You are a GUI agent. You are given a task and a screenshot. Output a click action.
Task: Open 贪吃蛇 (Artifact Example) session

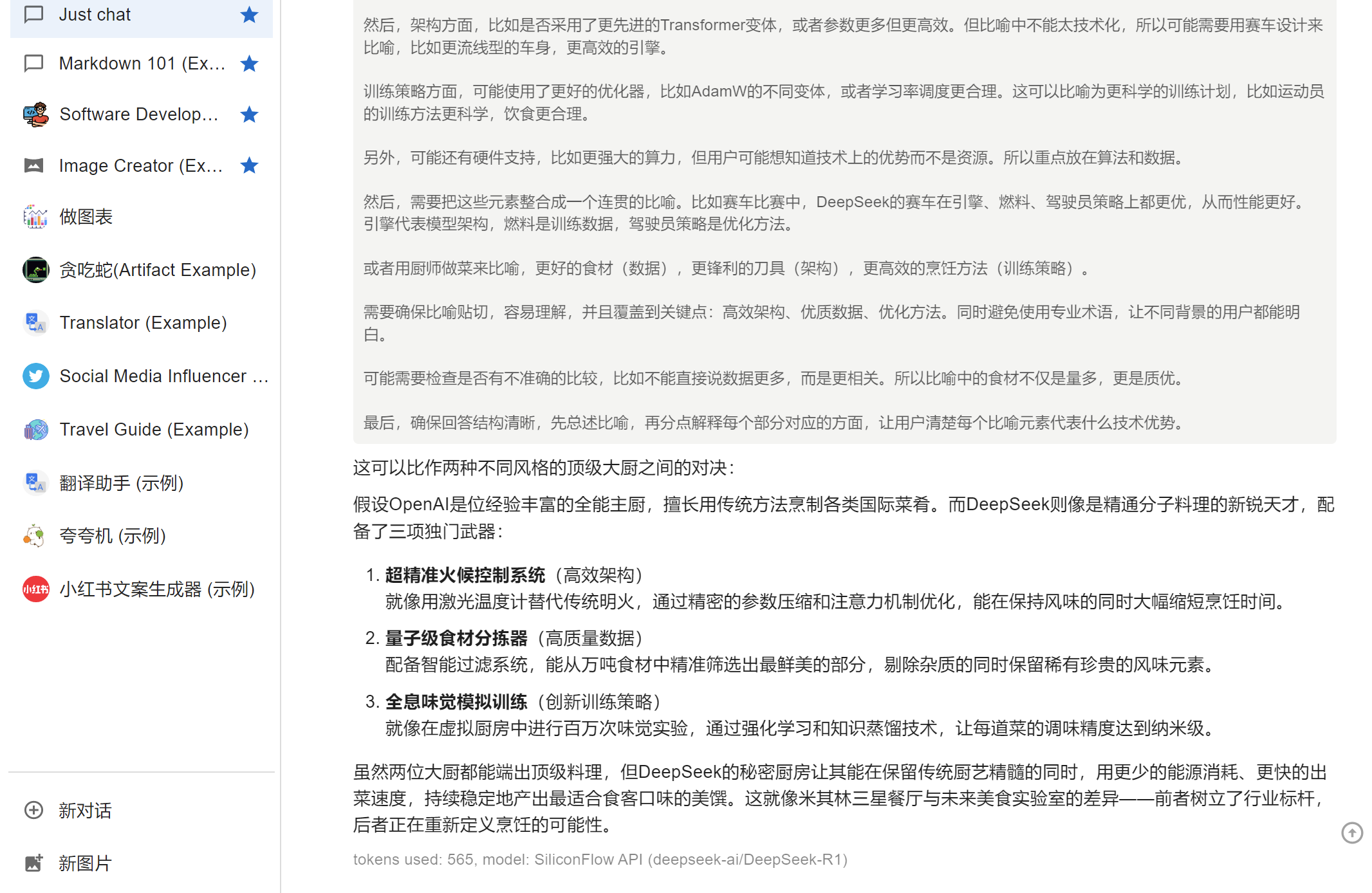coord(157,270)
